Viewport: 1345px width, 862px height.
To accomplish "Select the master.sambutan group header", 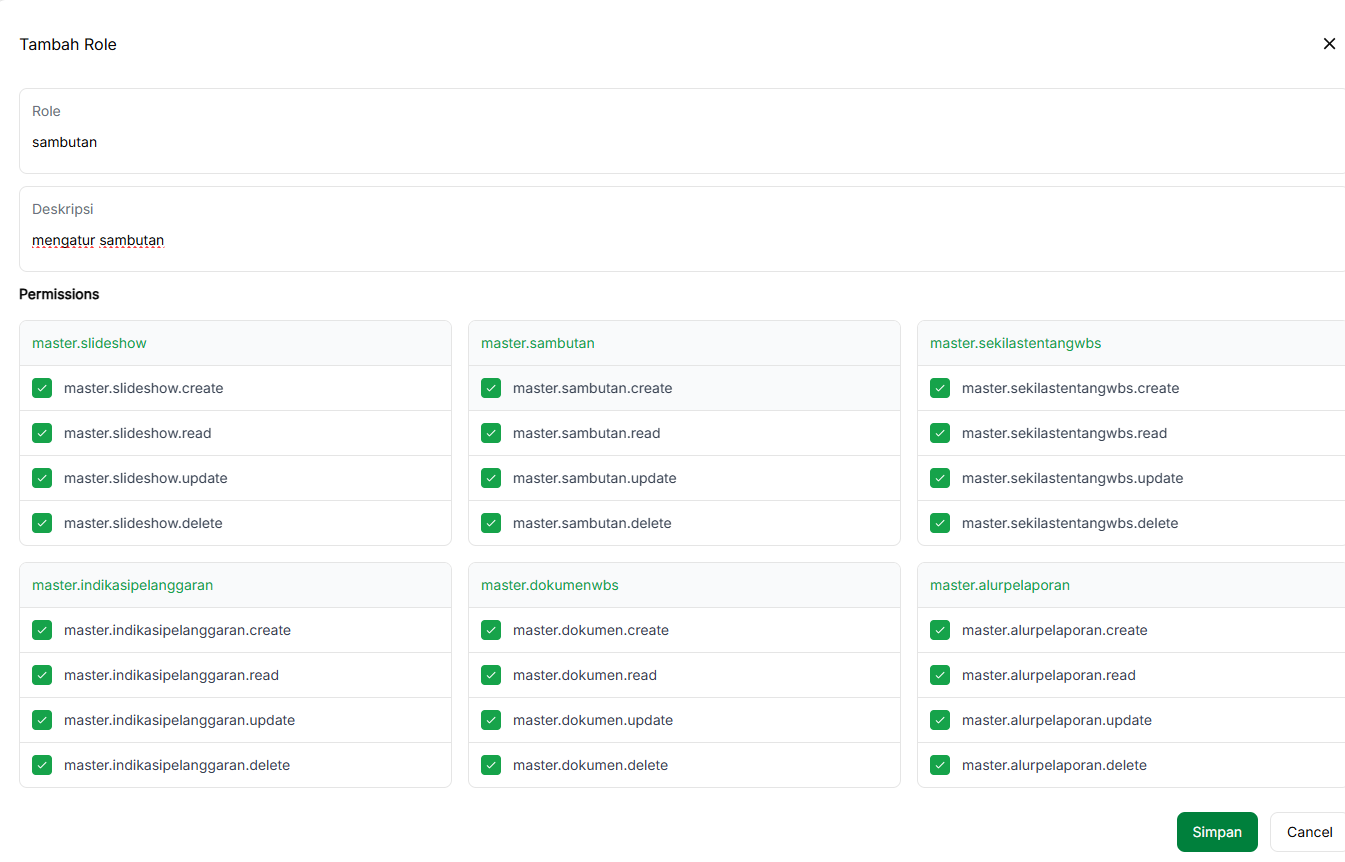I will point(538,343).
